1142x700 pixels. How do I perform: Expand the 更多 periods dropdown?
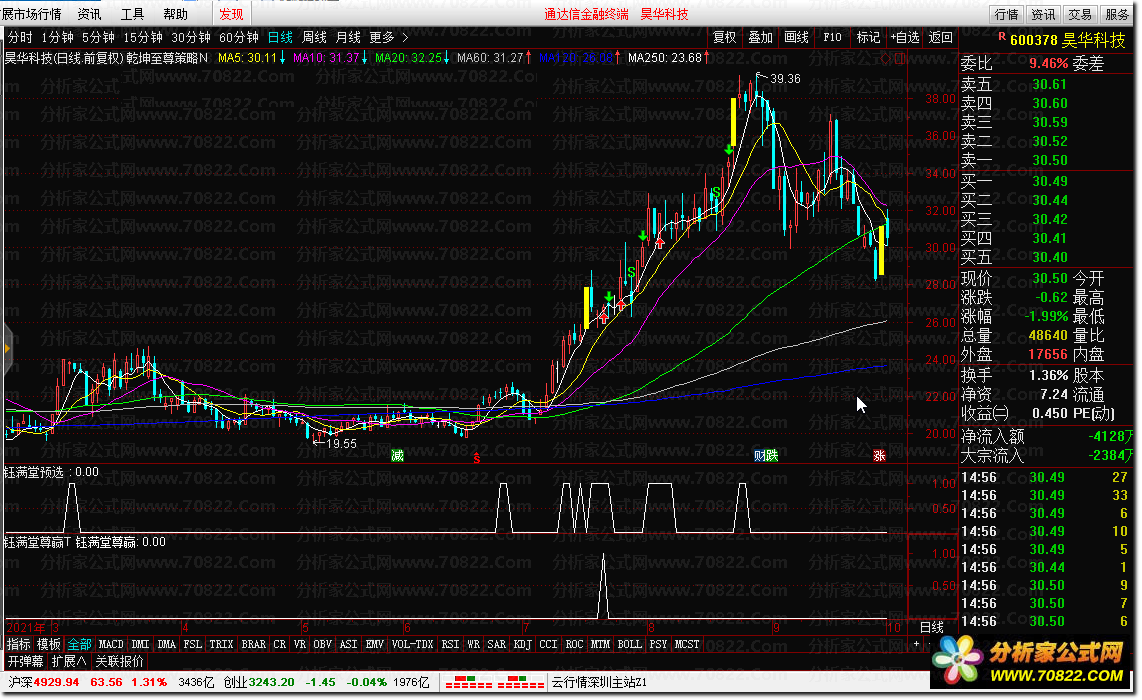click(388, 37)
